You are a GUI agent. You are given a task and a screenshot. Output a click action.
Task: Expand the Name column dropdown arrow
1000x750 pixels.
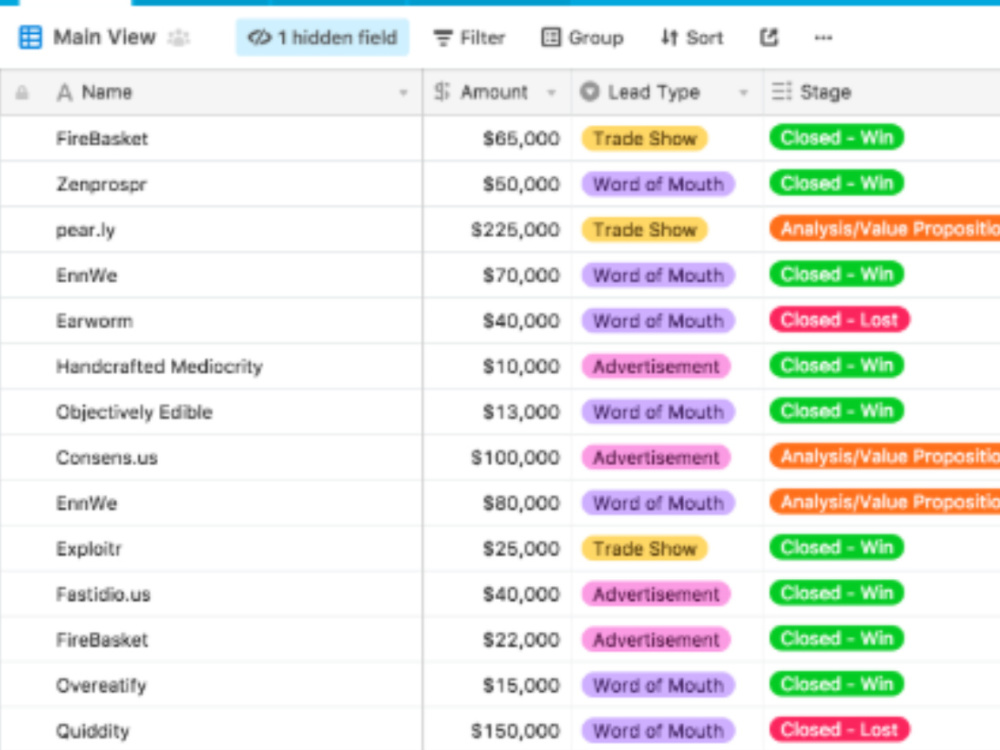pyautogui.click(x=403, y=93)
